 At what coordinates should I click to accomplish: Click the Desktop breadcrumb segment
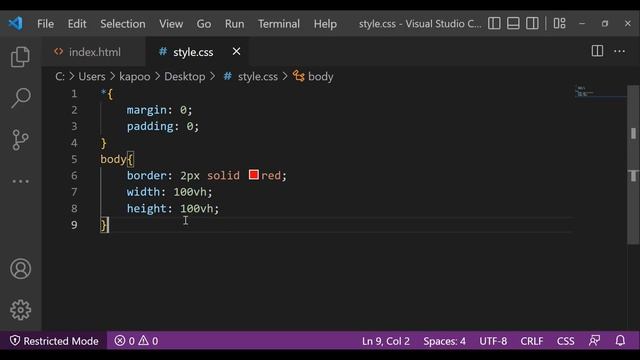184,76
